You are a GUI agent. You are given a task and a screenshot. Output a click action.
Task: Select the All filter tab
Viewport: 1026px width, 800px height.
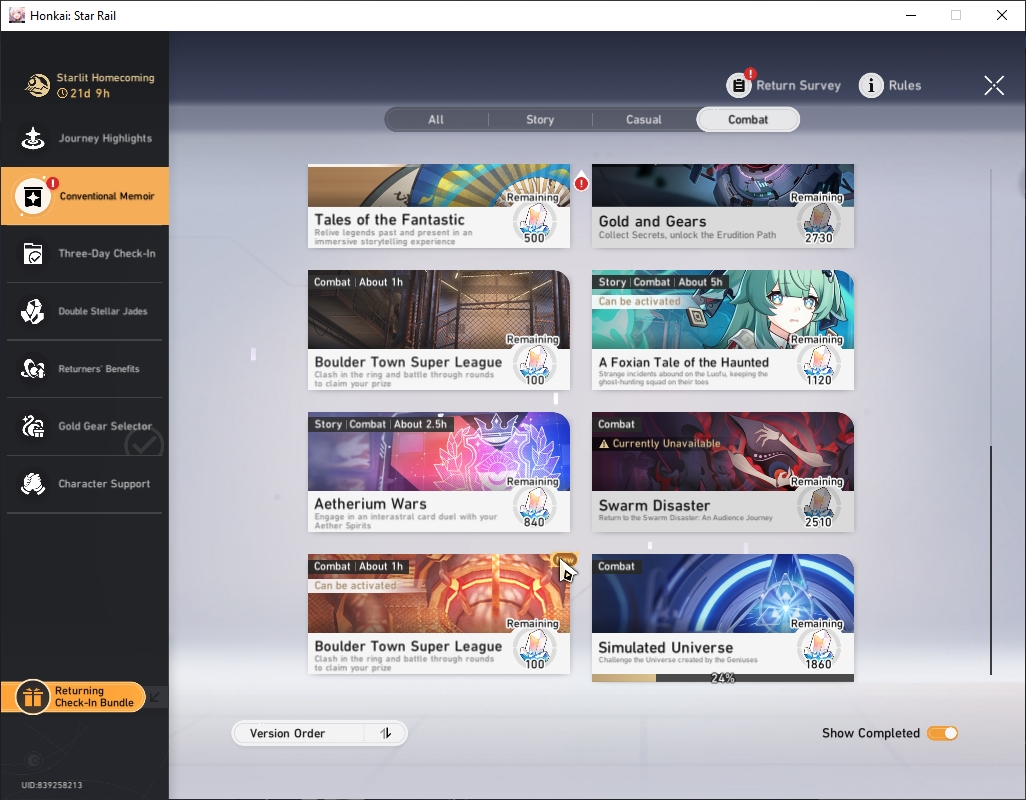point(436,120)
